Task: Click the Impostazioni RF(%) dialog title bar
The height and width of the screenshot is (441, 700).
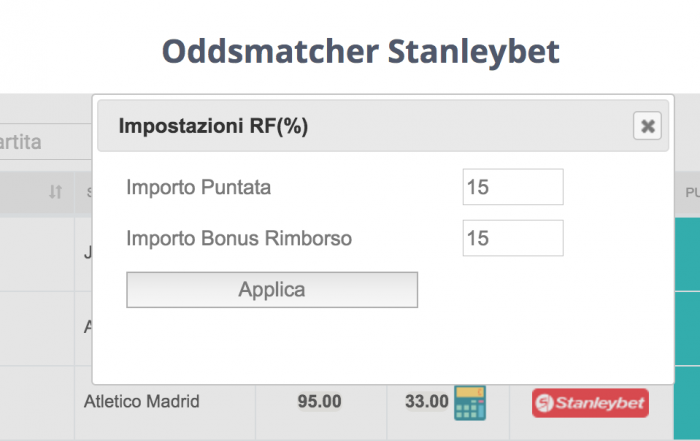Action: [x=383, y=126]
